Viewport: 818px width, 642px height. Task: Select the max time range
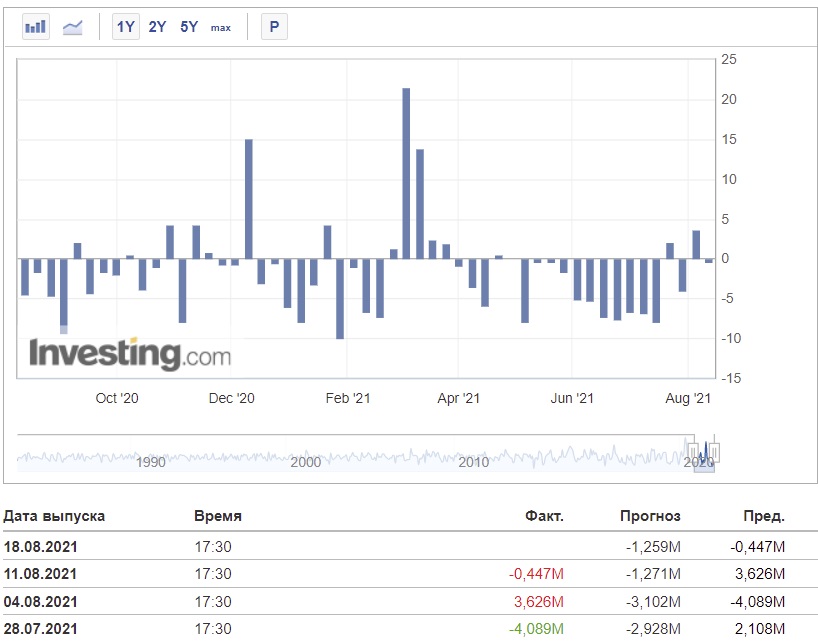click(x=221, y=28)
